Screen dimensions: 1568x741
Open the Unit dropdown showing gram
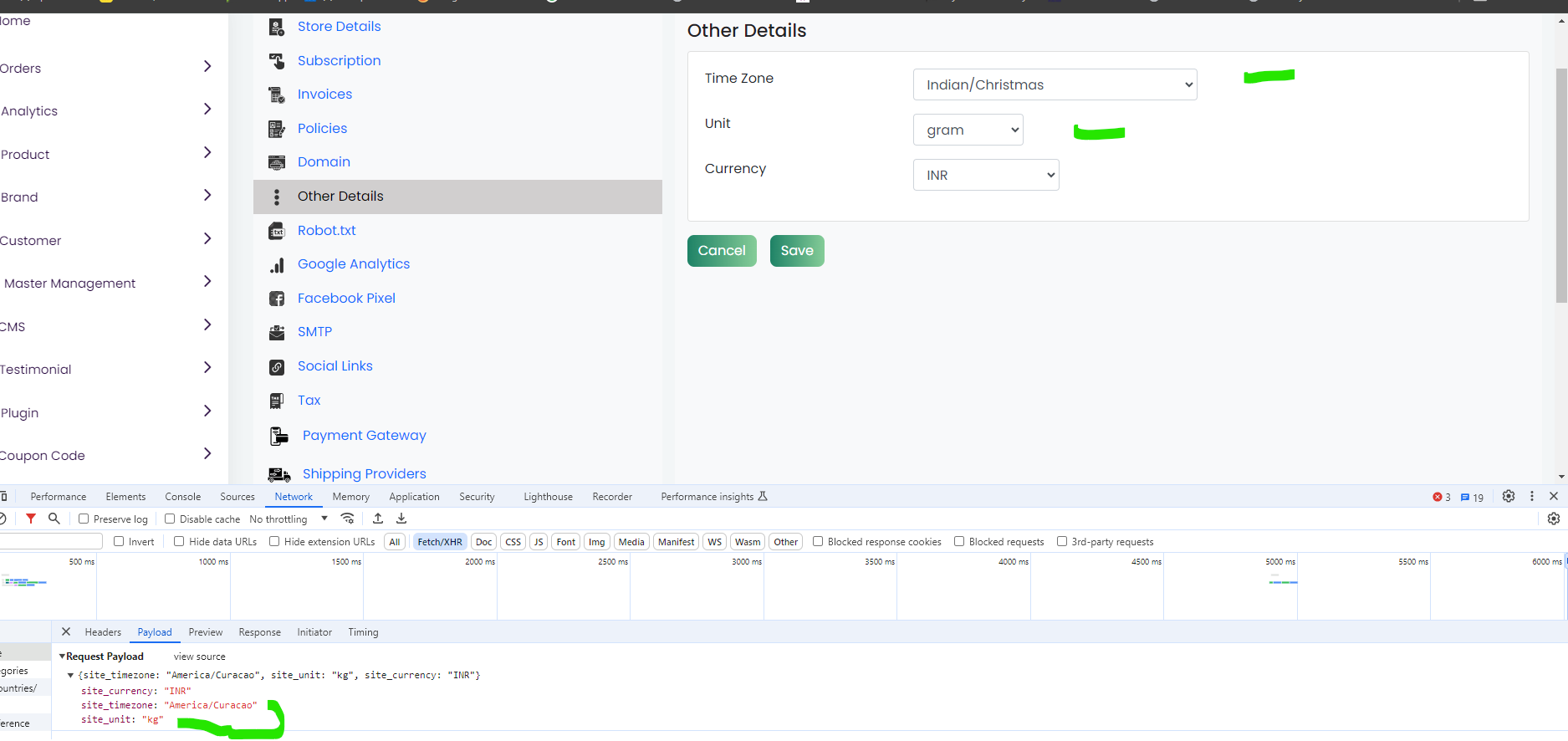[968, 130]
